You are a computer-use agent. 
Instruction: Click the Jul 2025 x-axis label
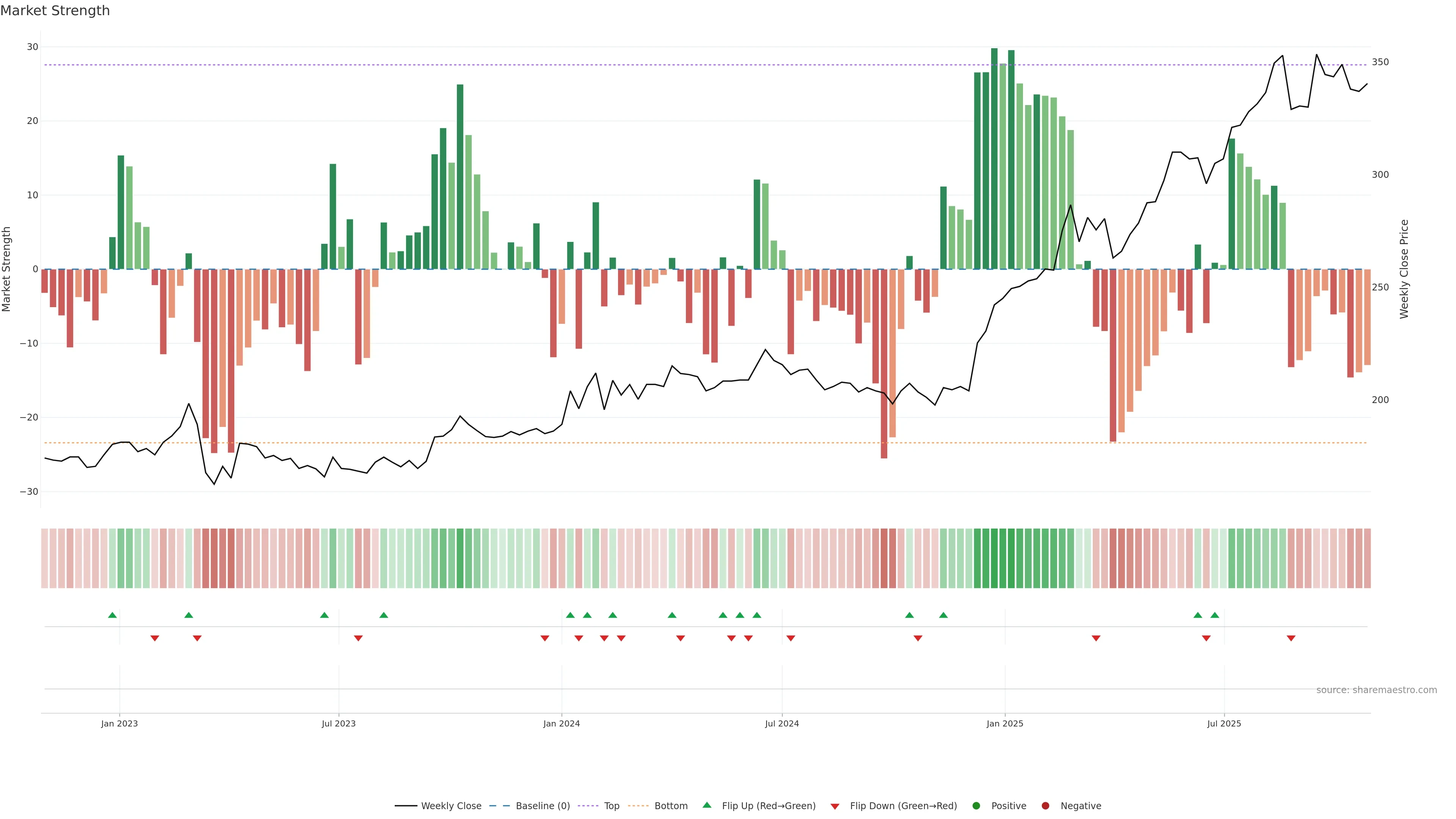click(1224, 723)
